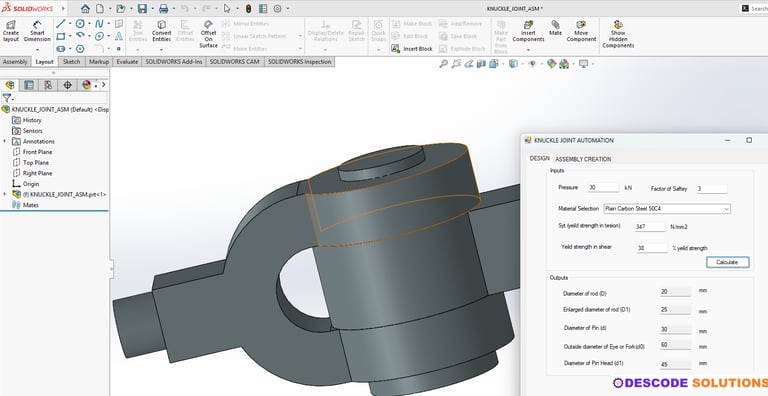Select the cursor Select tool icon
Image resolution: width=768 pixels, height=396 pixels.
click(x=227, y=8)
